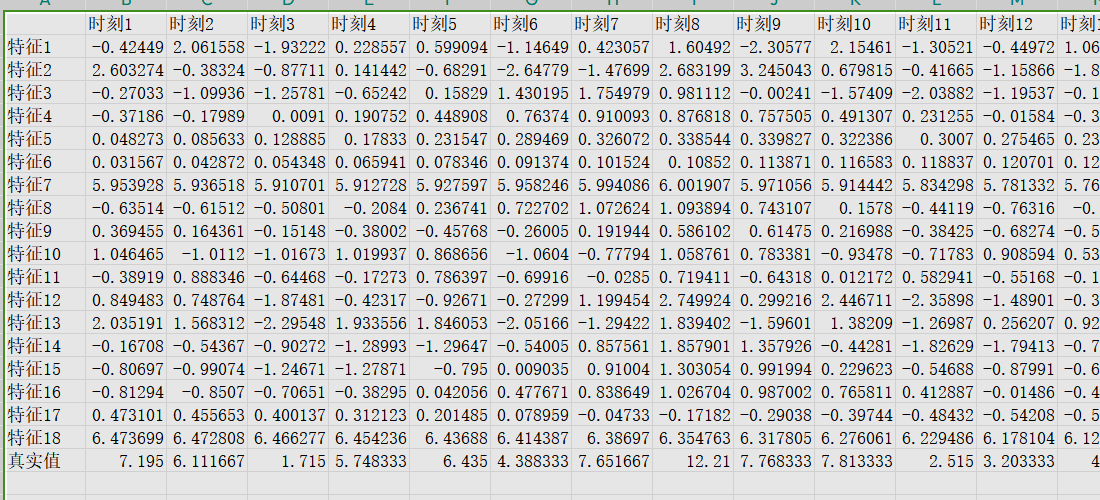Click the 真实值 cell showing 12.21

click(692, 461)
